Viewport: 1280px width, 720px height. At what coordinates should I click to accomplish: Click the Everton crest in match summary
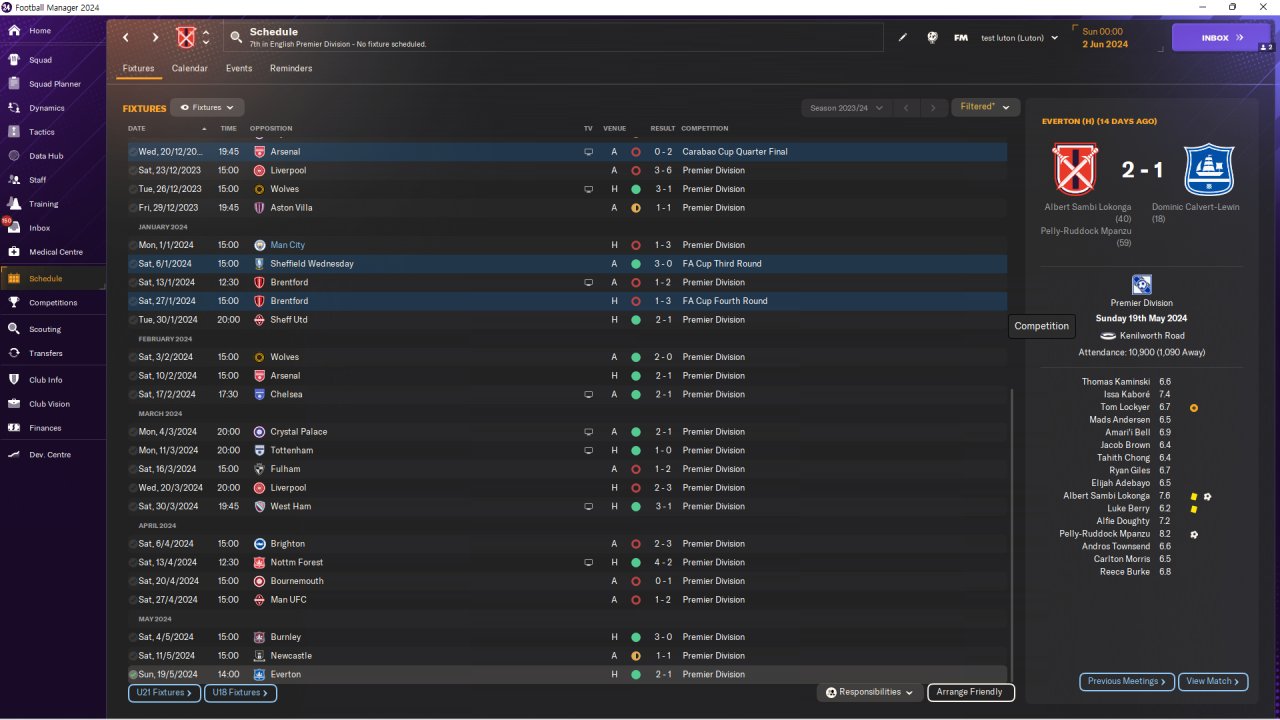click(x=1208, y=169)
